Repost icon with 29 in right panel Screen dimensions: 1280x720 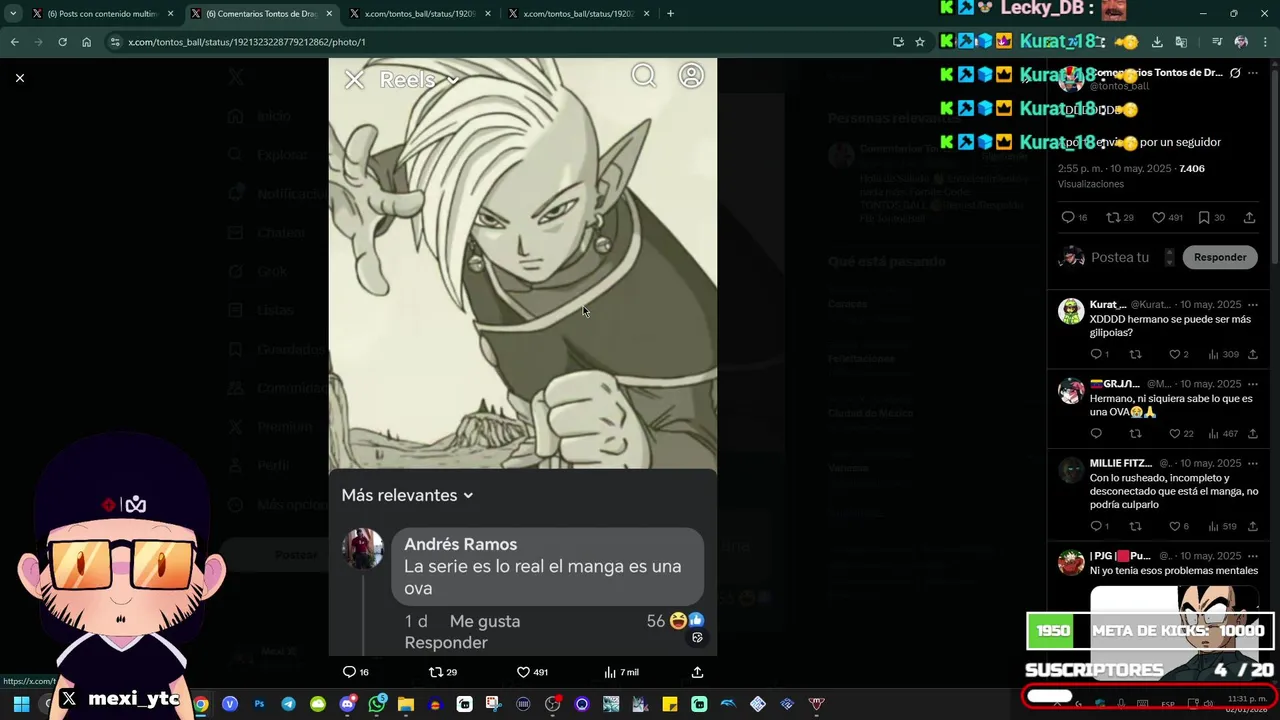pos(1120,218)
